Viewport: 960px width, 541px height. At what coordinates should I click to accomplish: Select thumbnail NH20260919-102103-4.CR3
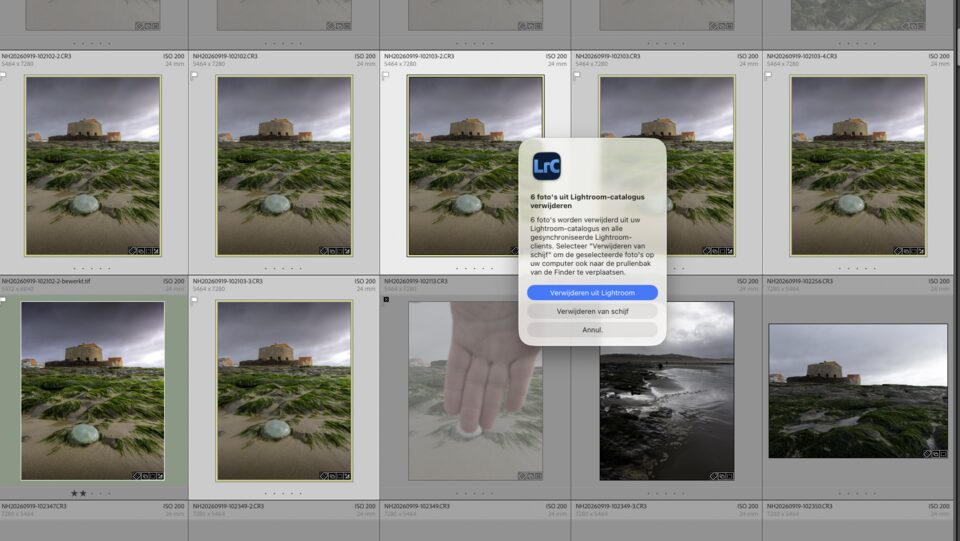[858, 165]
